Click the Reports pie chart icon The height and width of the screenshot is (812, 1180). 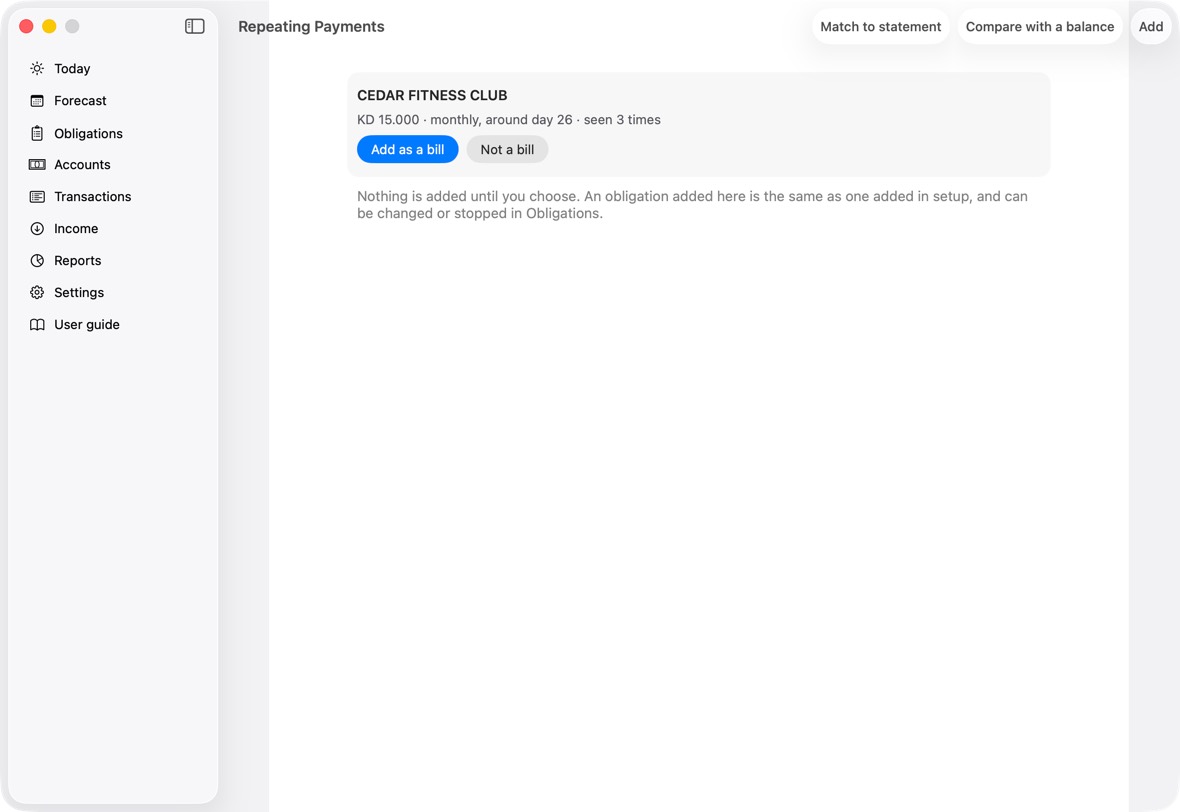coord(37,260)
